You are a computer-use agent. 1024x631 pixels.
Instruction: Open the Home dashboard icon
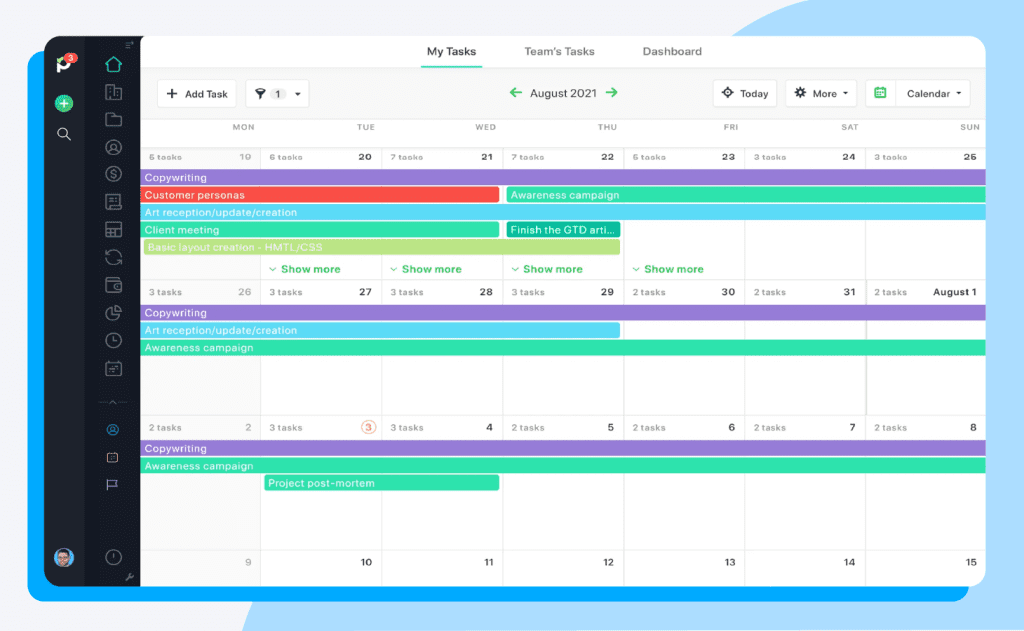[x=113, y=63]
